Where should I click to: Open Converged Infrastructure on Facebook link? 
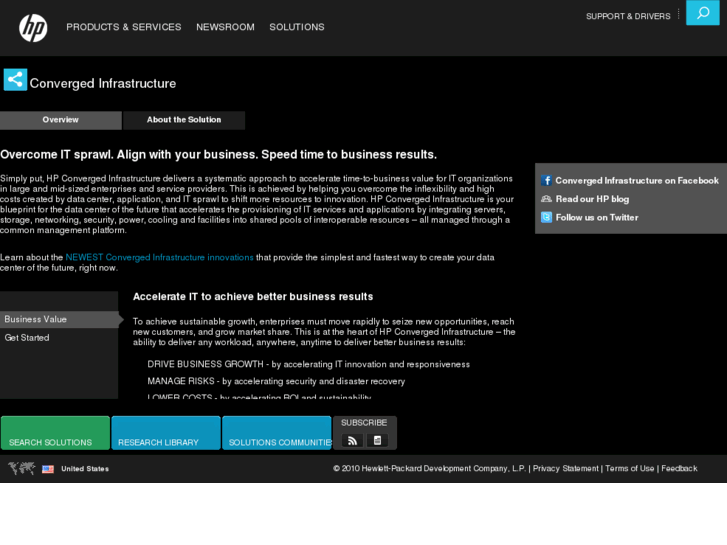pyautogui.click(x=637, y=180)
